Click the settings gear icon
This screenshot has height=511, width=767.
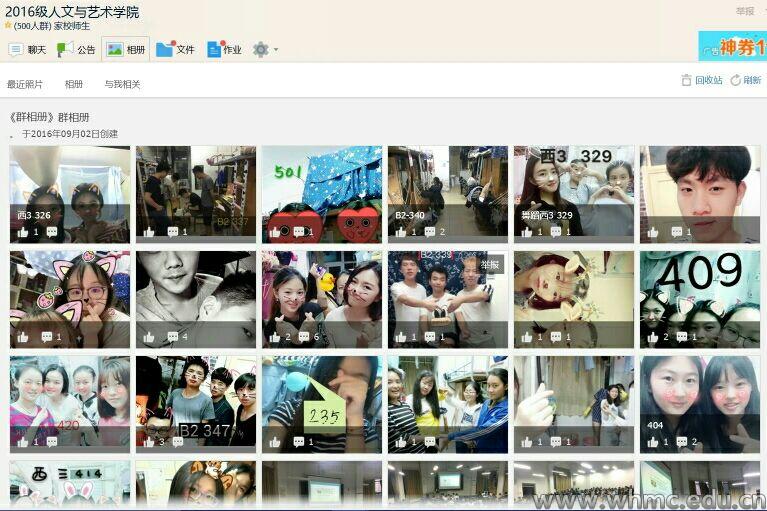[x=261, y=49]
